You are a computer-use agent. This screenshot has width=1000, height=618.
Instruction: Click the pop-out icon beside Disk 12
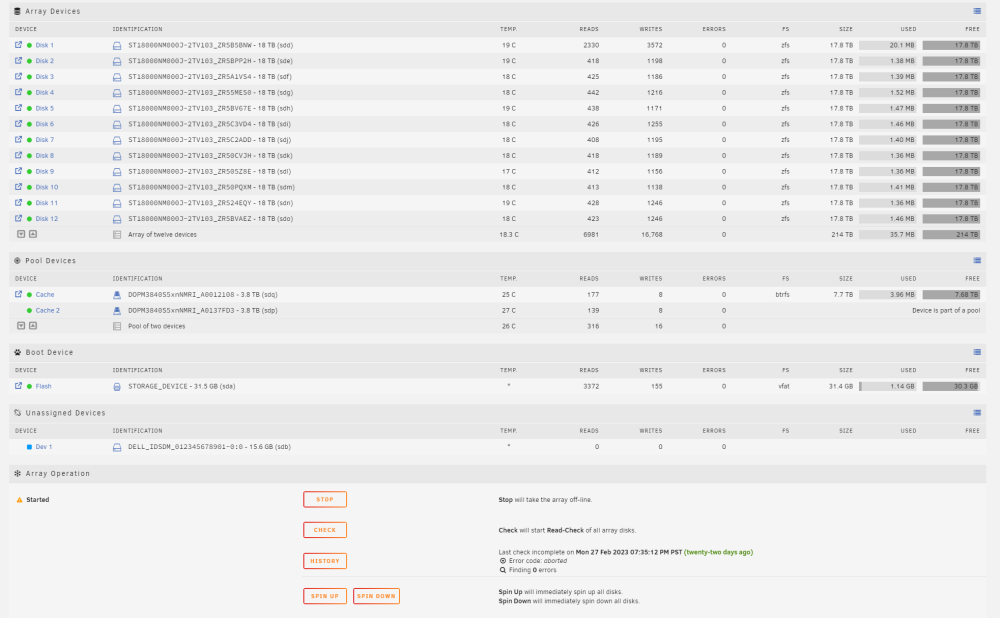pos(18,218)
